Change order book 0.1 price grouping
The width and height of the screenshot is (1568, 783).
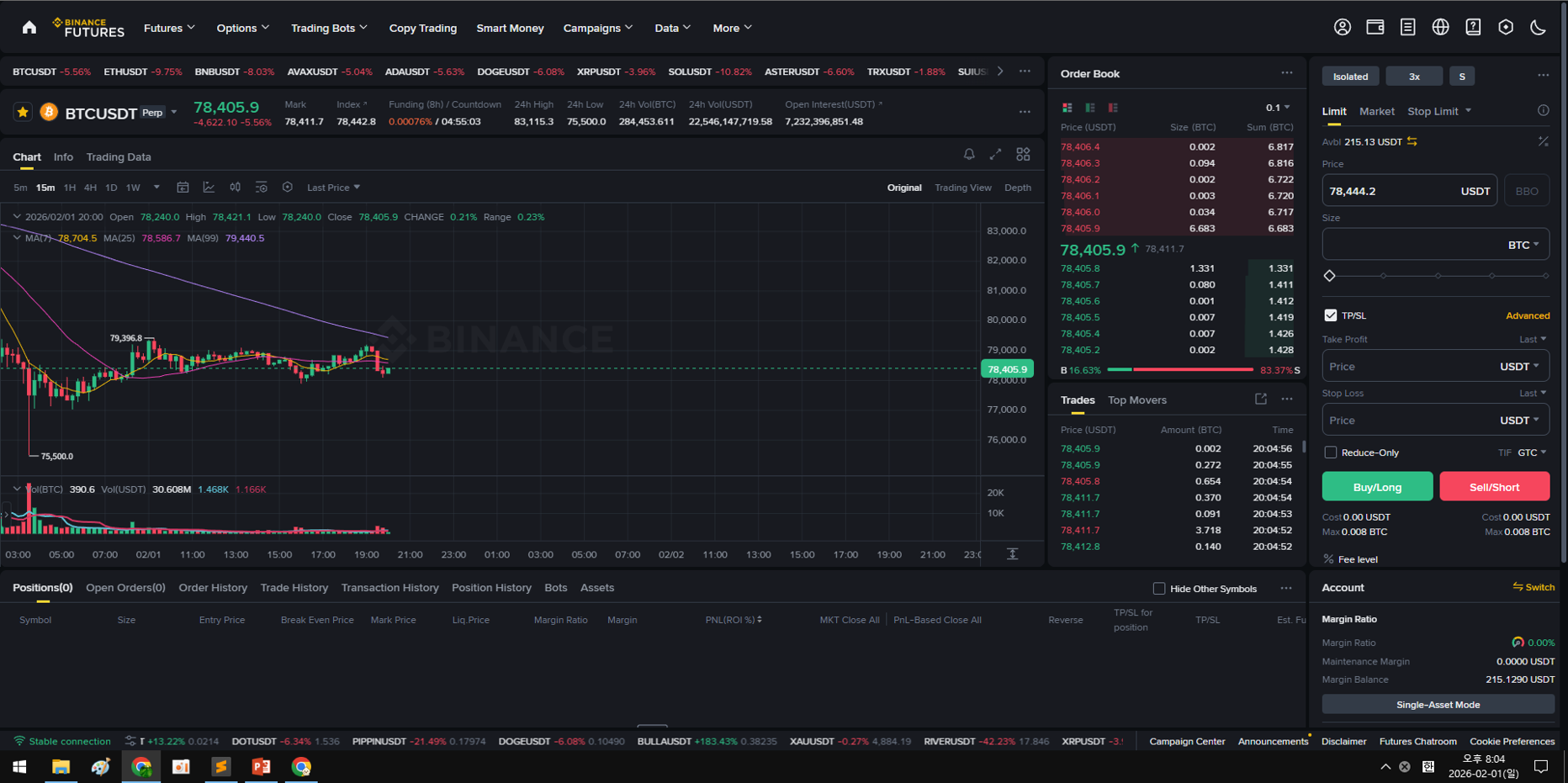coord(1278,108)
